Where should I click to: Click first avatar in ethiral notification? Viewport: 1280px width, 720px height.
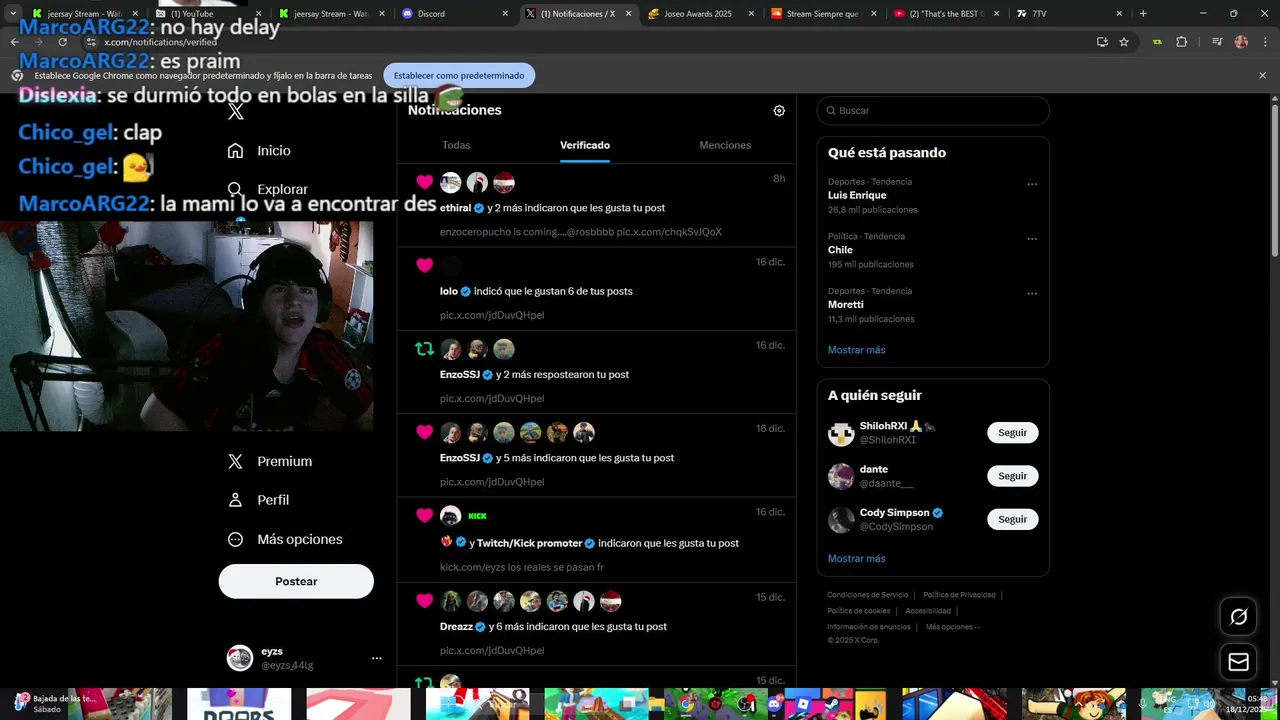pos(451,182)
